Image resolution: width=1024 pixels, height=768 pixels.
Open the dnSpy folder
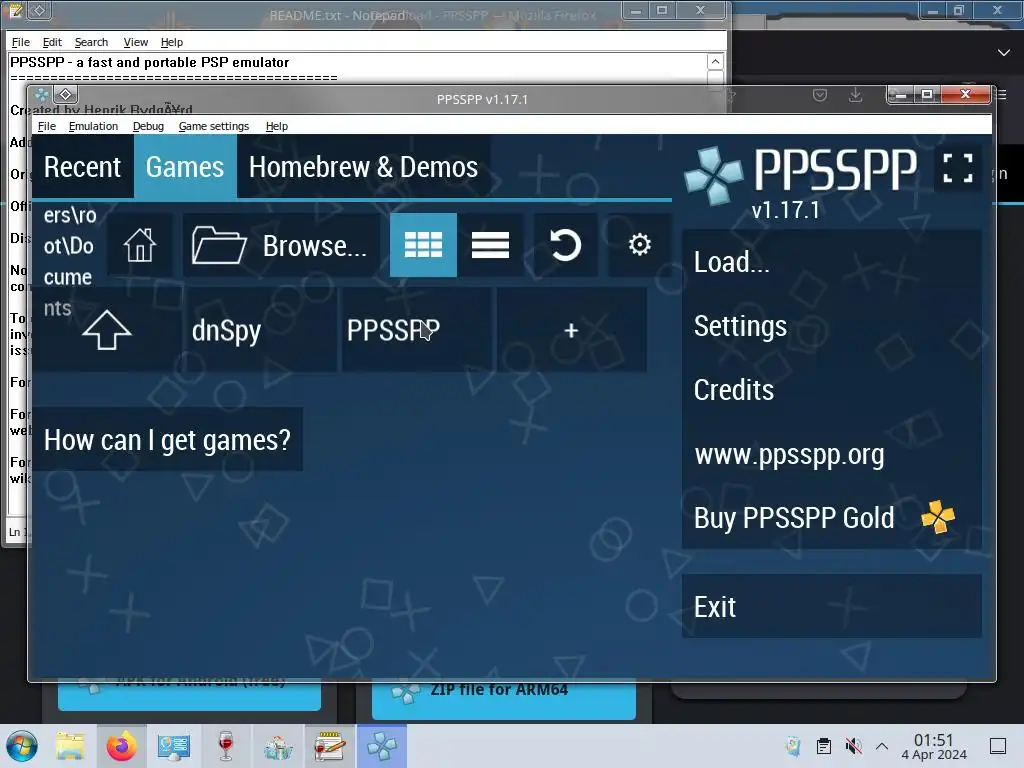coord(260,330)
